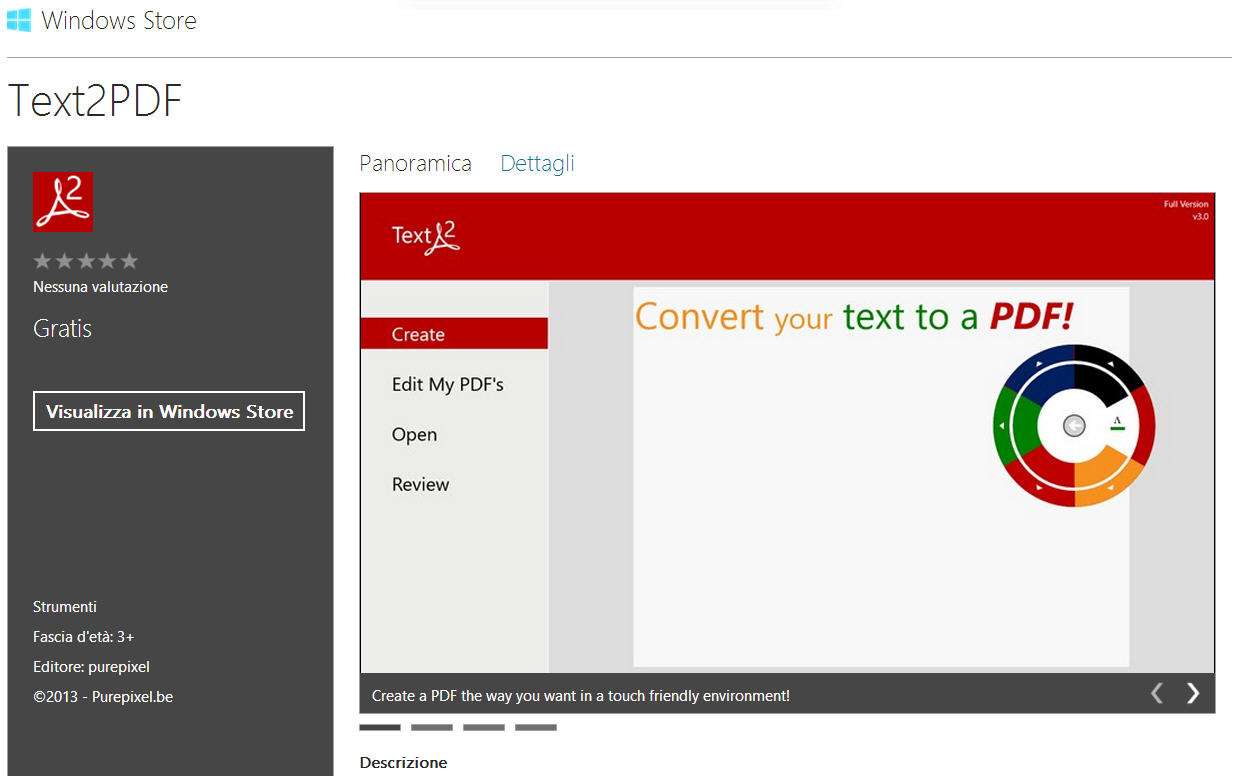Click previous screenshot arrow

point(1157,693)
